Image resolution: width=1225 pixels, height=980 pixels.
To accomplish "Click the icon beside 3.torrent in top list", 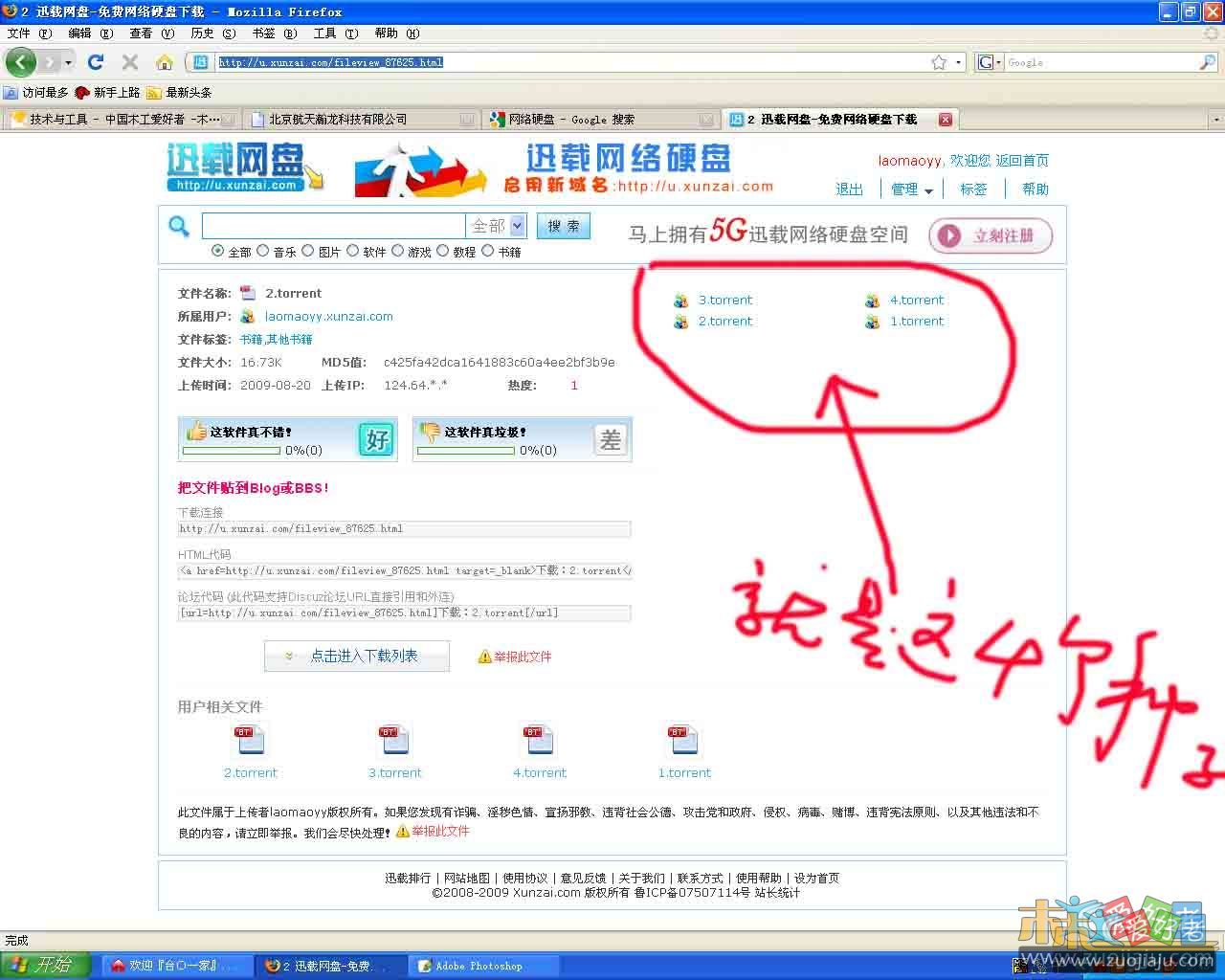I will point(680,301).
